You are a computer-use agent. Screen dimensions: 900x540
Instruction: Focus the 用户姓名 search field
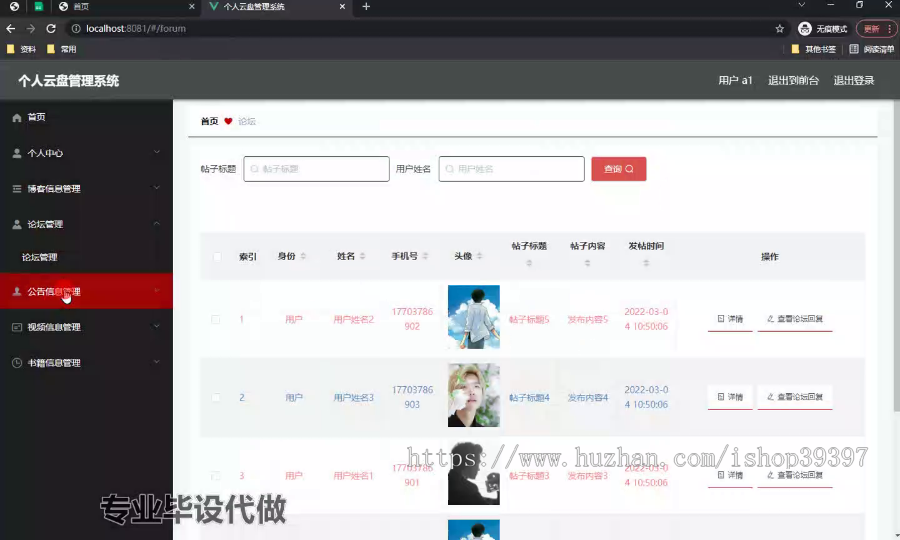(511, 169)
